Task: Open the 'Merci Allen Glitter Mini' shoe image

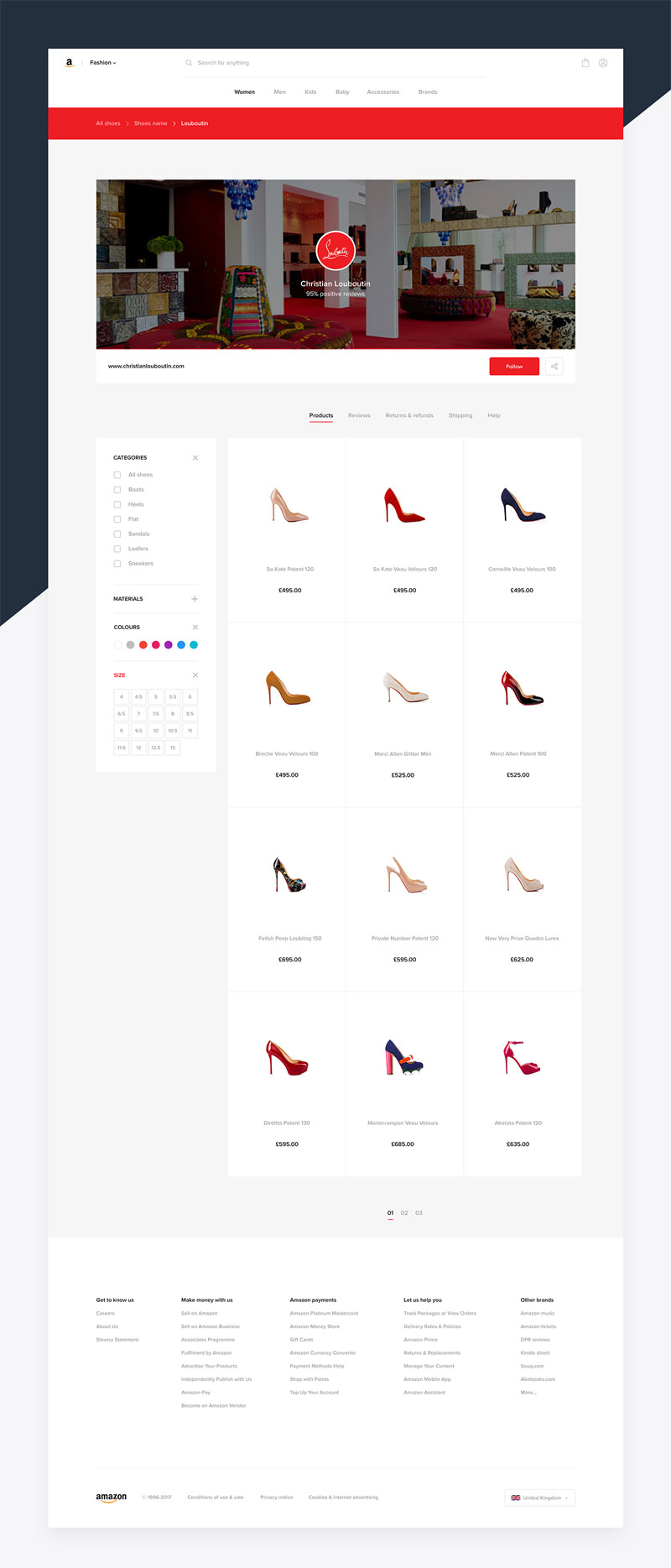Action: coord(405,689)
